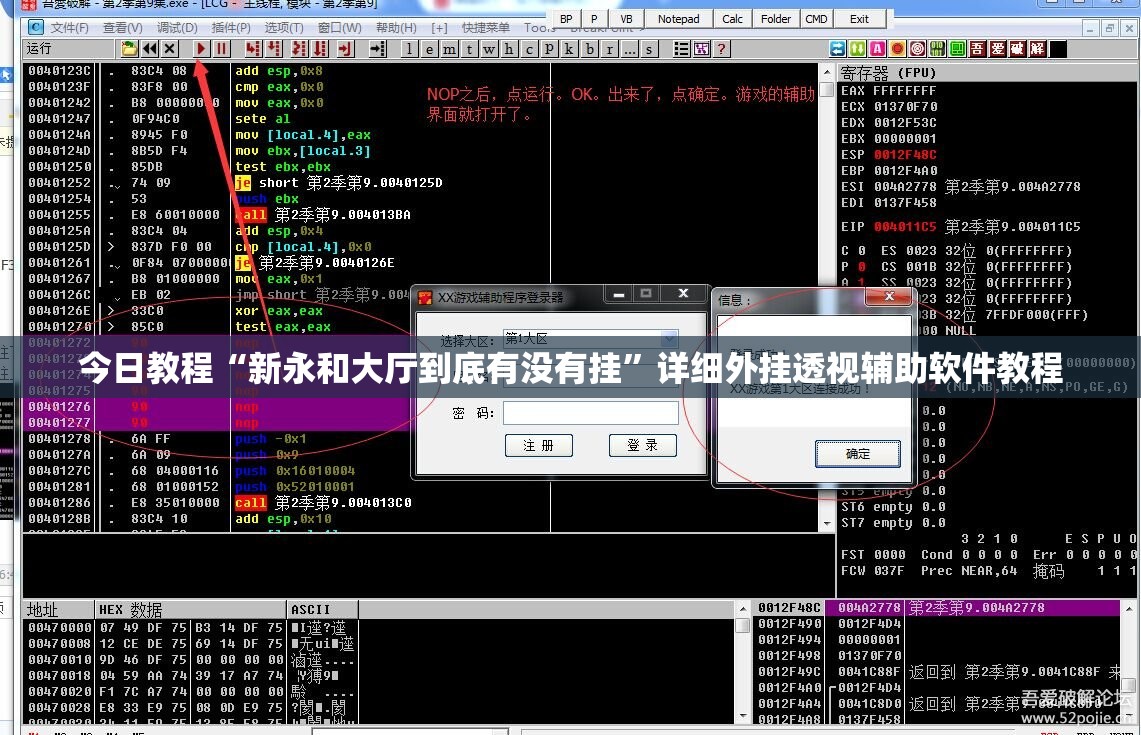Click the BP floating toolbar button
The height and width of the screenshot is (735, 1141).
566,19
